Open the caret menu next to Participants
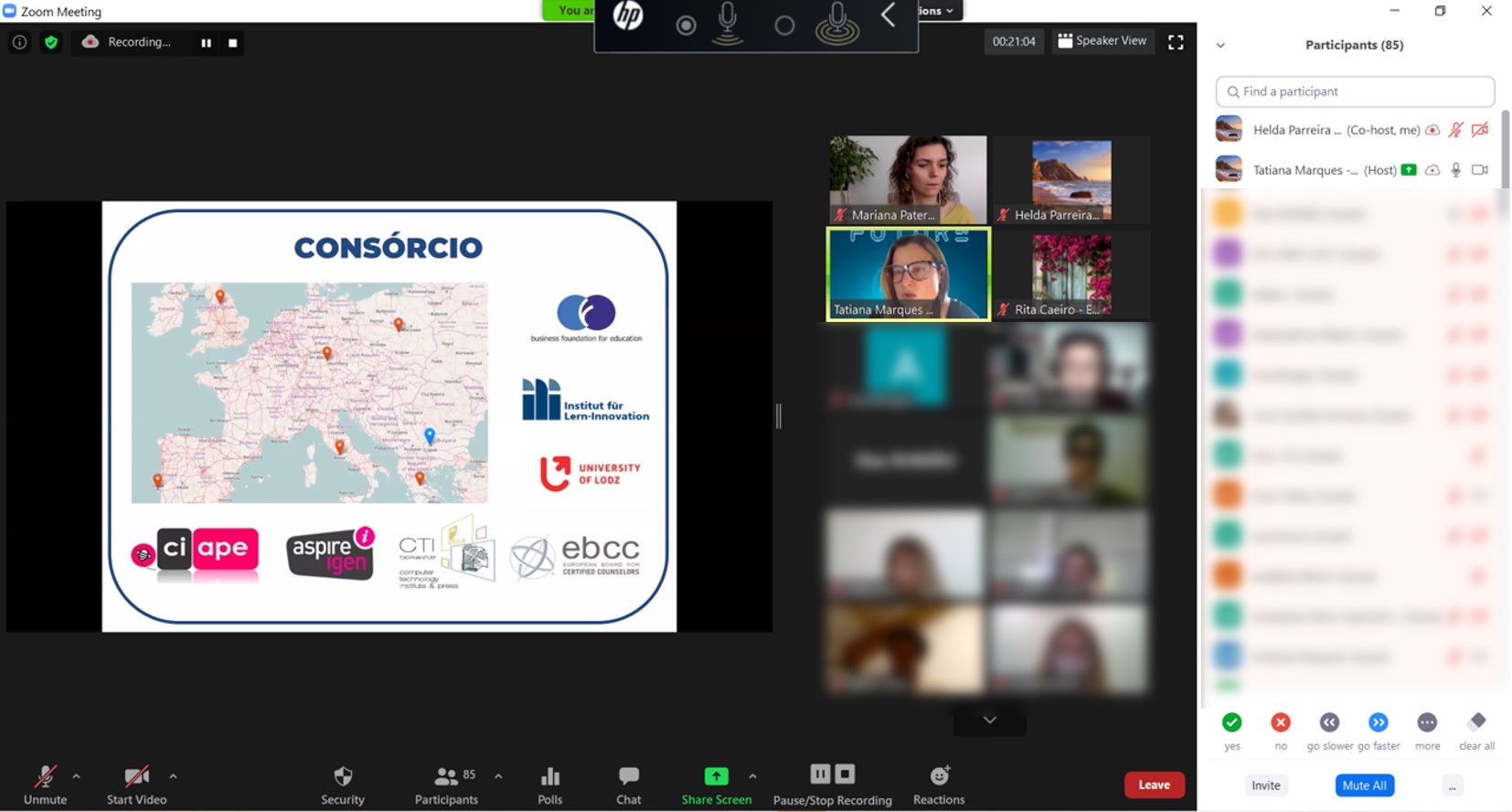The height and width of the screenshot is (812, 1512). click(498, 776)
